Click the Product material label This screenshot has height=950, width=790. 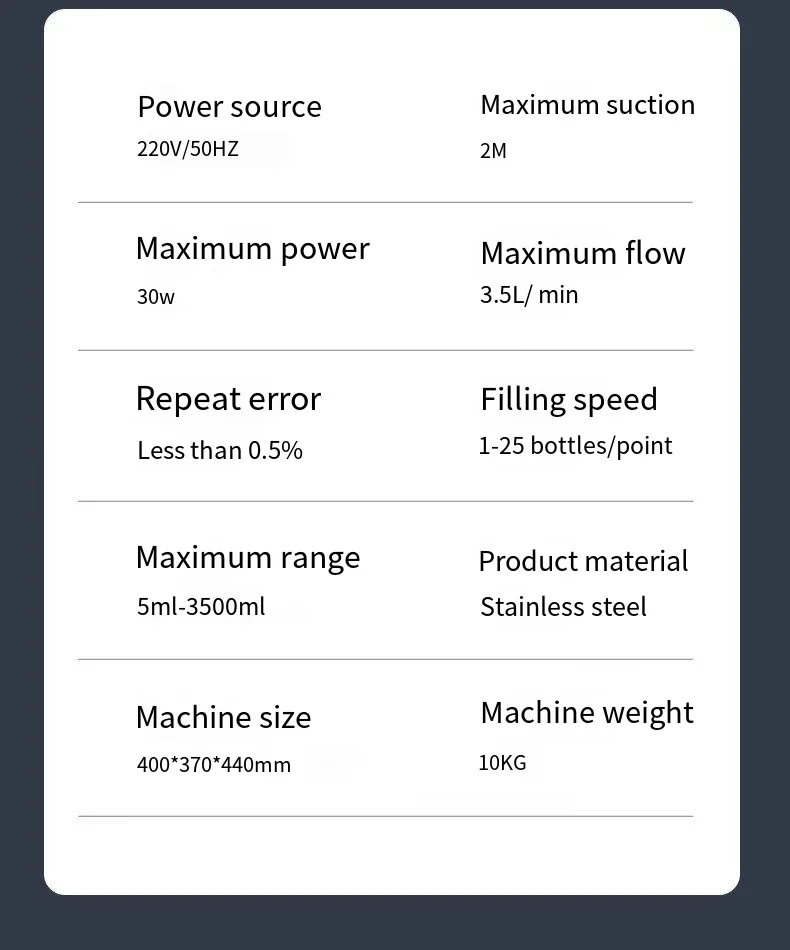583,561
